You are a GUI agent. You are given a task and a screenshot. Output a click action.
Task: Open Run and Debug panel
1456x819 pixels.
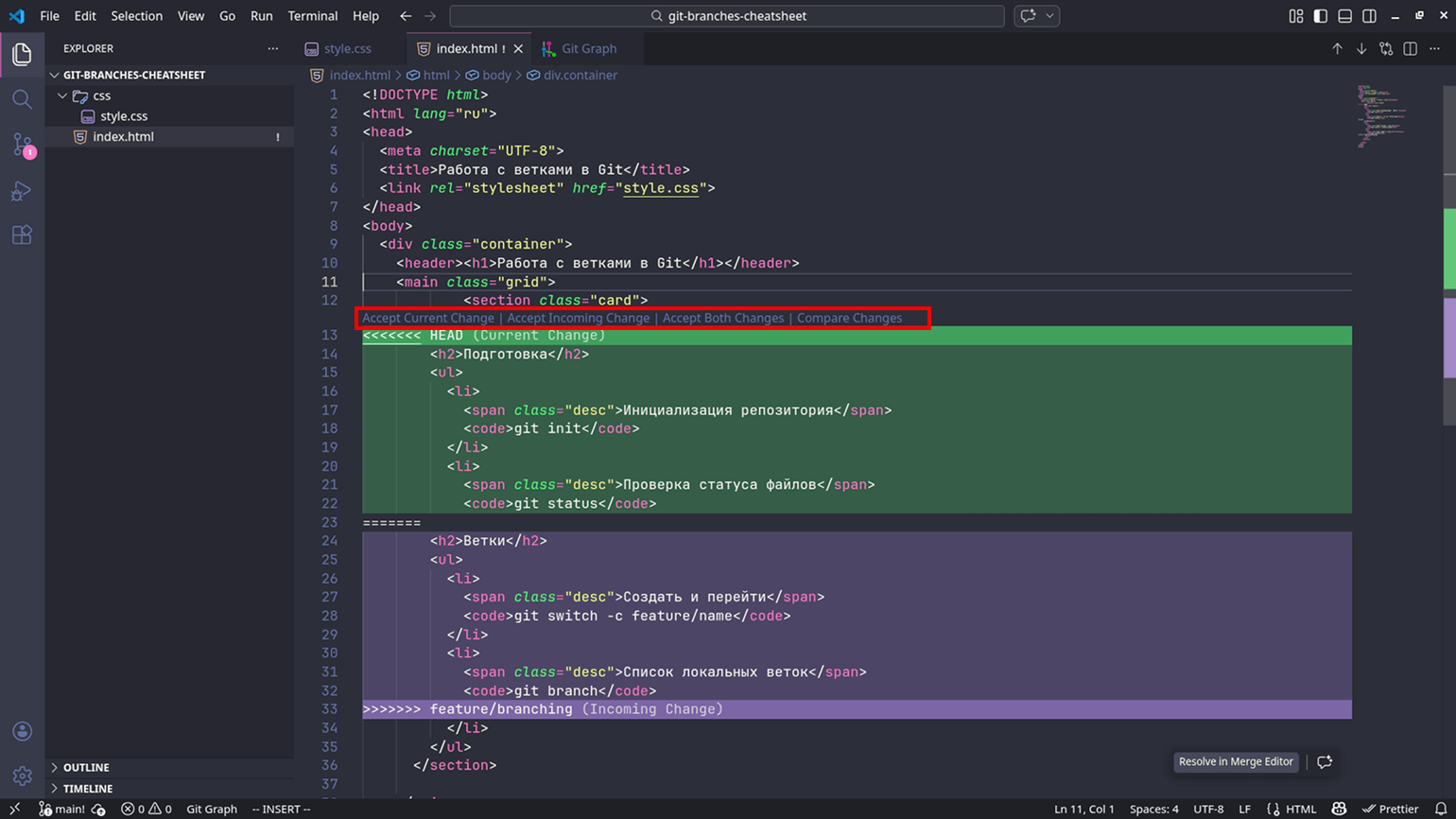pos(23,191)
